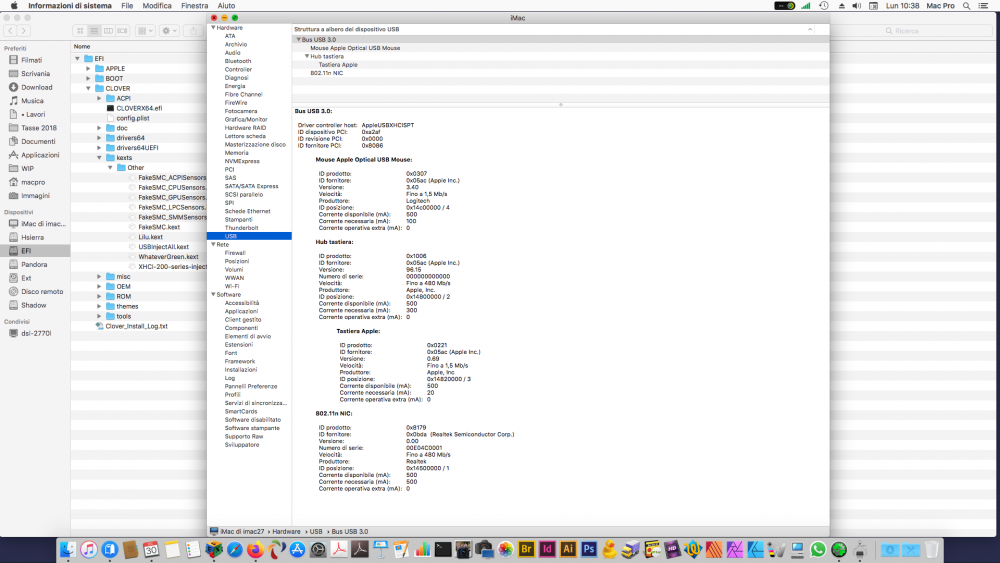
Task: Open the Trash in the dock
Action: [x=931, y=550]
